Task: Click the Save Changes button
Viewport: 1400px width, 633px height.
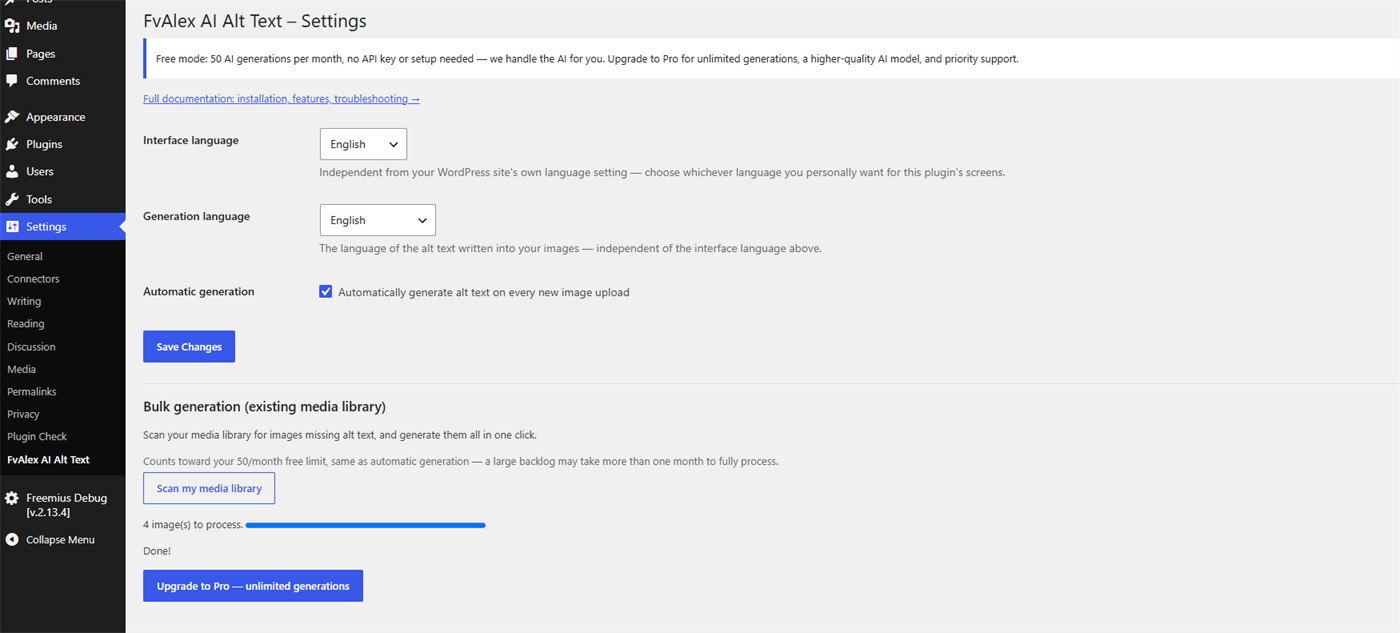Action: (x=189, y=347)
